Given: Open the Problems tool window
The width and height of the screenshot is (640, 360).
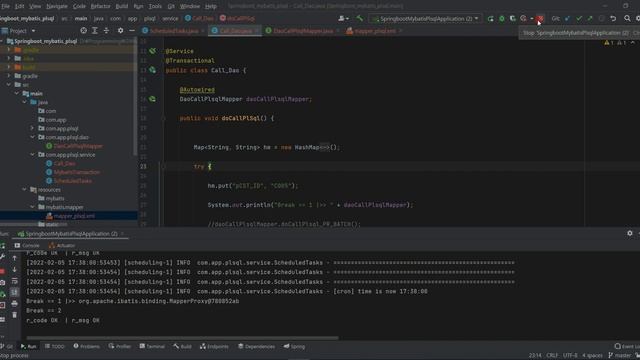Looking at the screenshot, I should [87, 347].
